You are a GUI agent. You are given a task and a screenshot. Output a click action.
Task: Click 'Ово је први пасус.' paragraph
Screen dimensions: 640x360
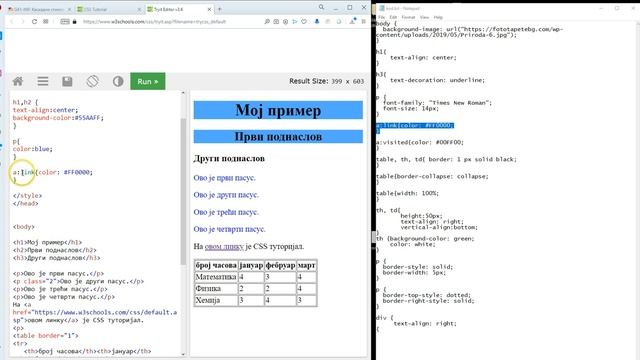tap(224, 178)
